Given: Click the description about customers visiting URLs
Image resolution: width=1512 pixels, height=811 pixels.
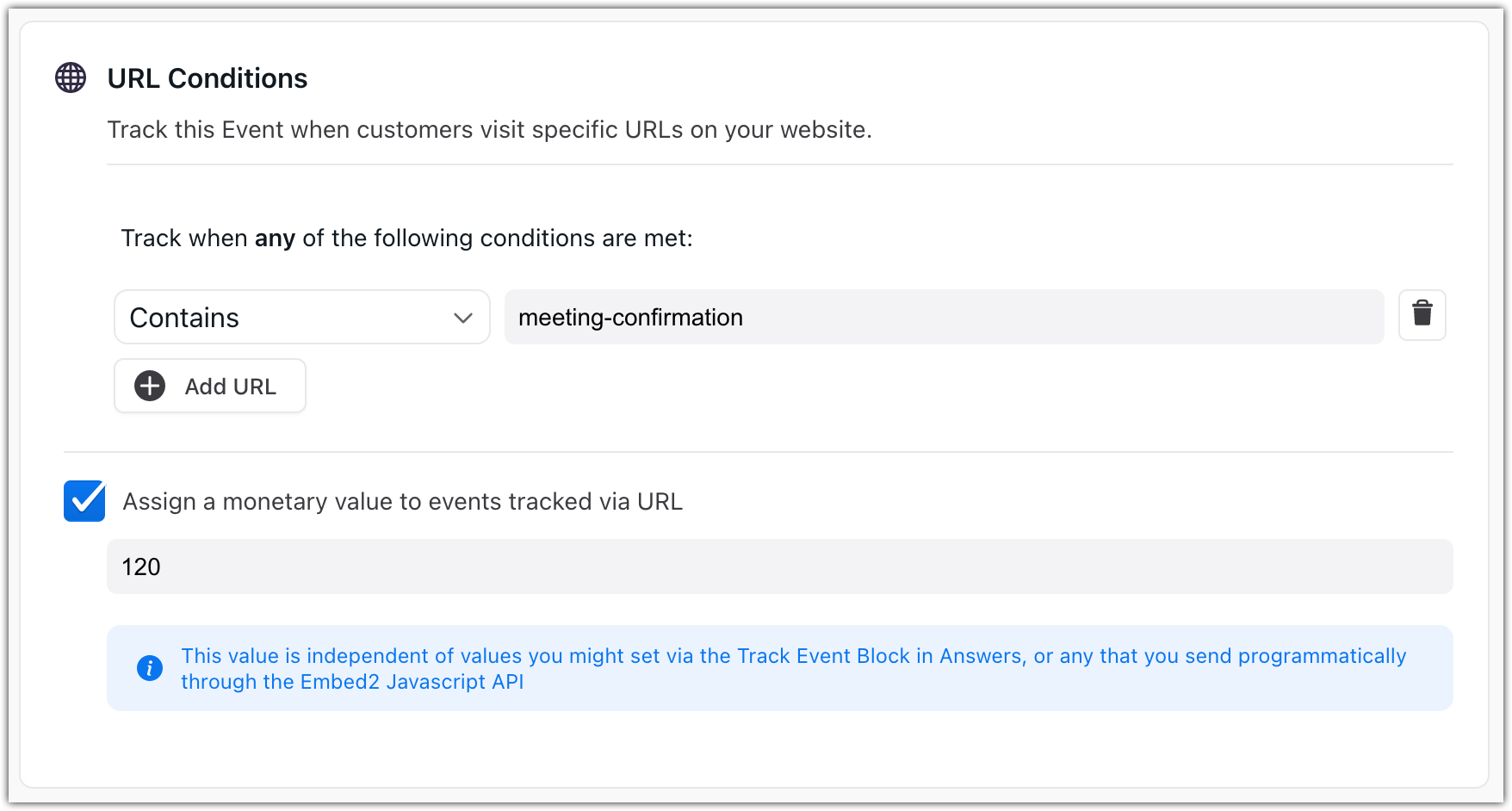Looking at the screenshot, I should (489, 130).
